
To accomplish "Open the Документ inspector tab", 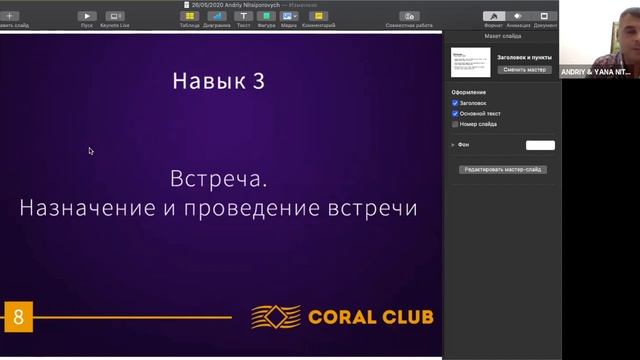I will (x=544, y=16).
